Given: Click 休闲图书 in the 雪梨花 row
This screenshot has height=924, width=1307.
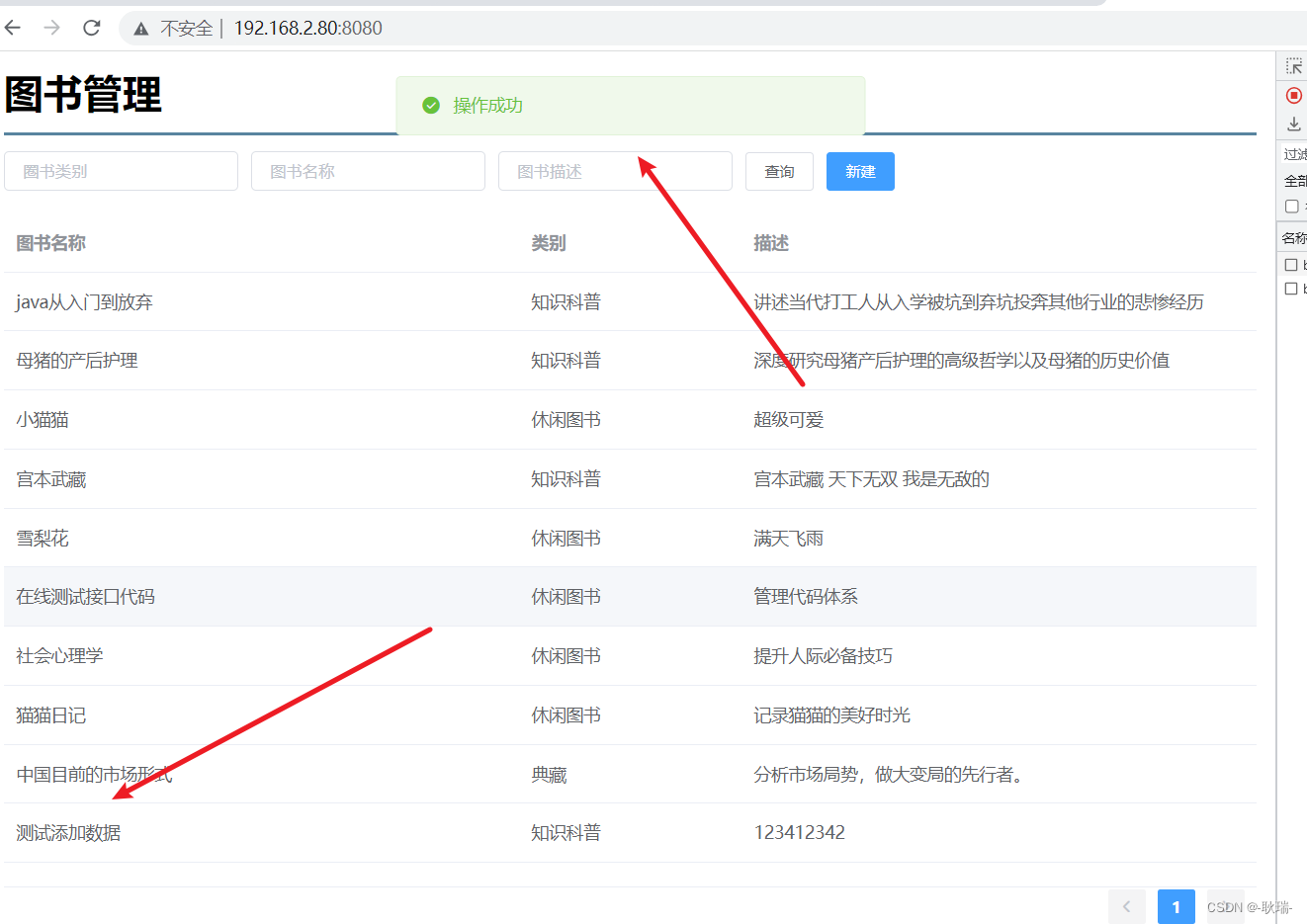Looking at the screenshot, I should point(566,539).
